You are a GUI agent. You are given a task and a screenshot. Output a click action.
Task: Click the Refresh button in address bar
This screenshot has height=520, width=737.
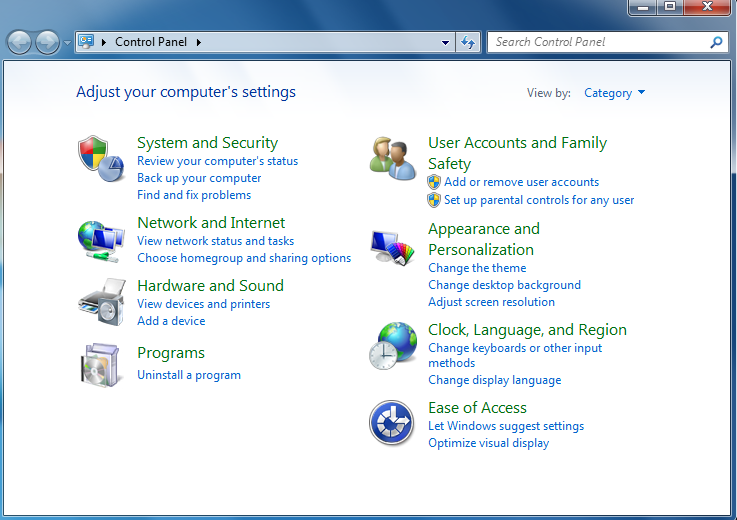tap(468, 42)
